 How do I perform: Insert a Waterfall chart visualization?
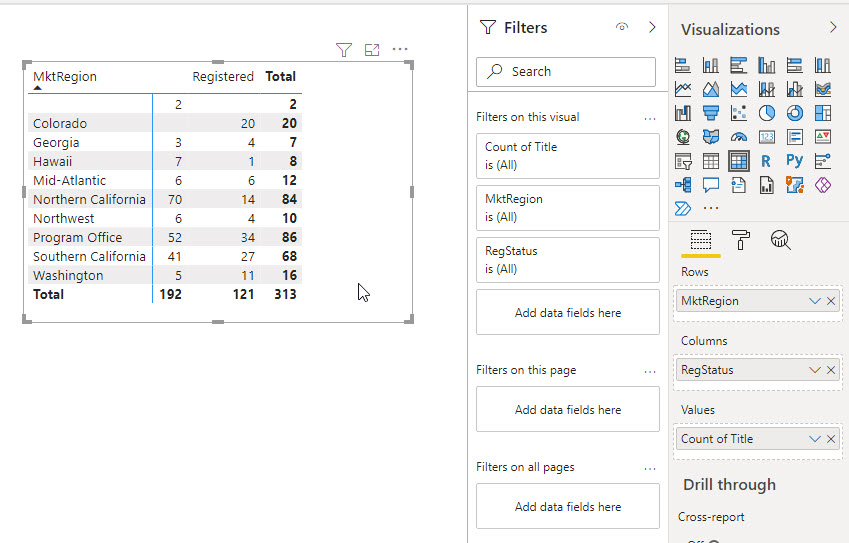coord(683,113)
